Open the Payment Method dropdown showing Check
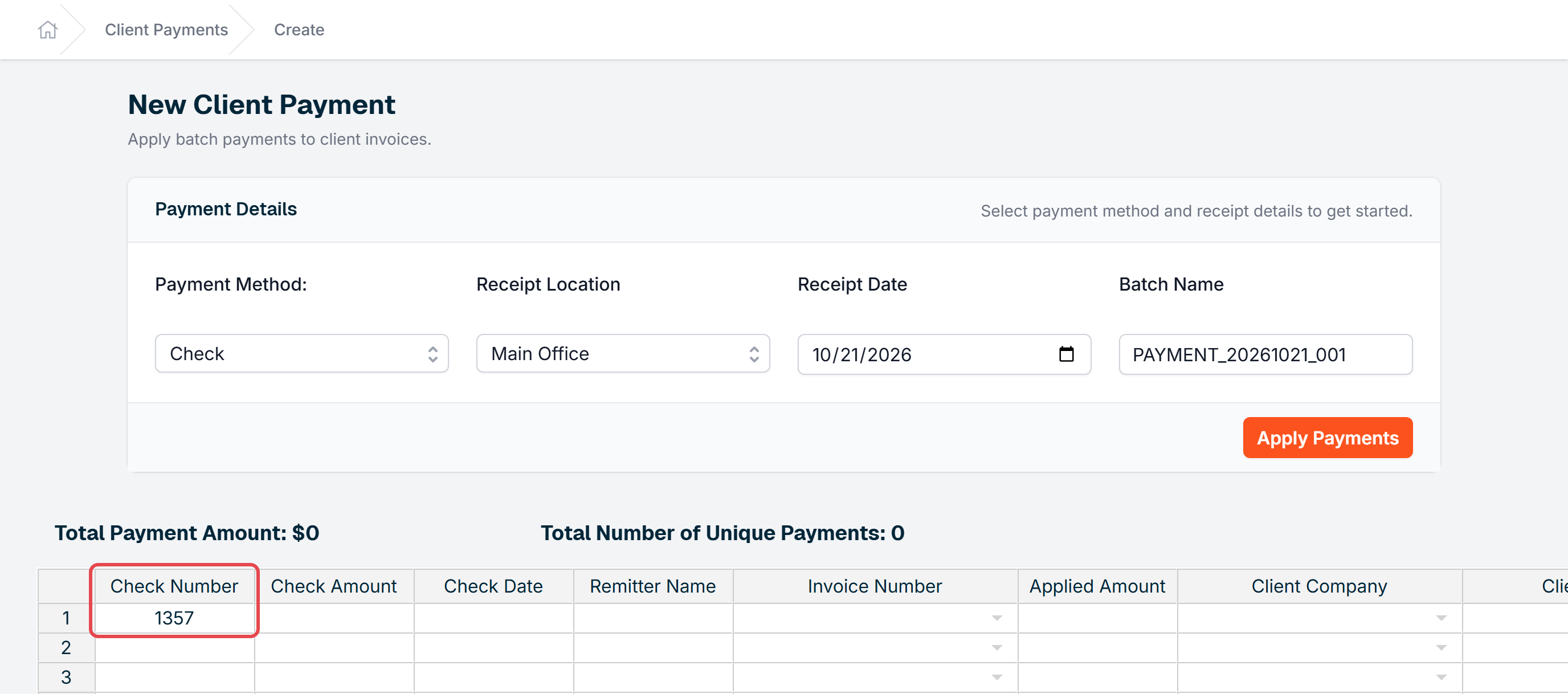 click(x=301, y=354)
